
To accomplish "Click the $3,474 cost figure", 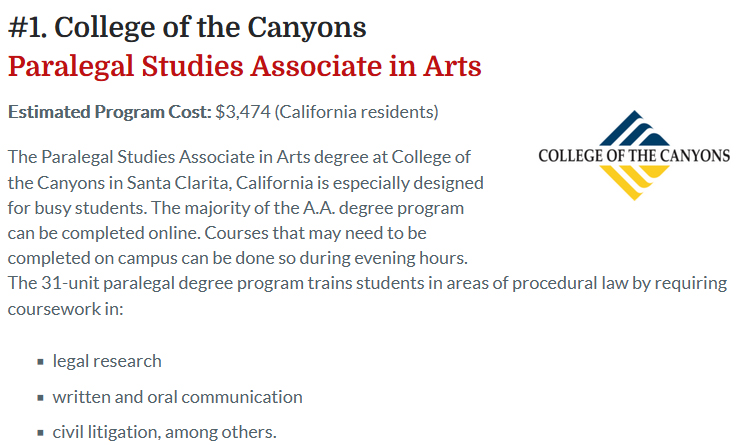I will point(242,112).
